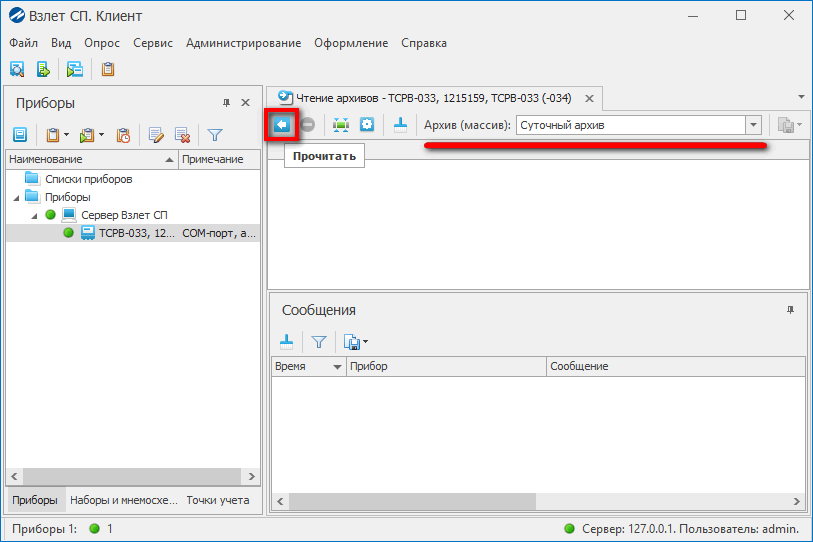This screenshot has height=542, width=813.
Task: Collapse the Приборы tree folder
Action: click(17, 198)
